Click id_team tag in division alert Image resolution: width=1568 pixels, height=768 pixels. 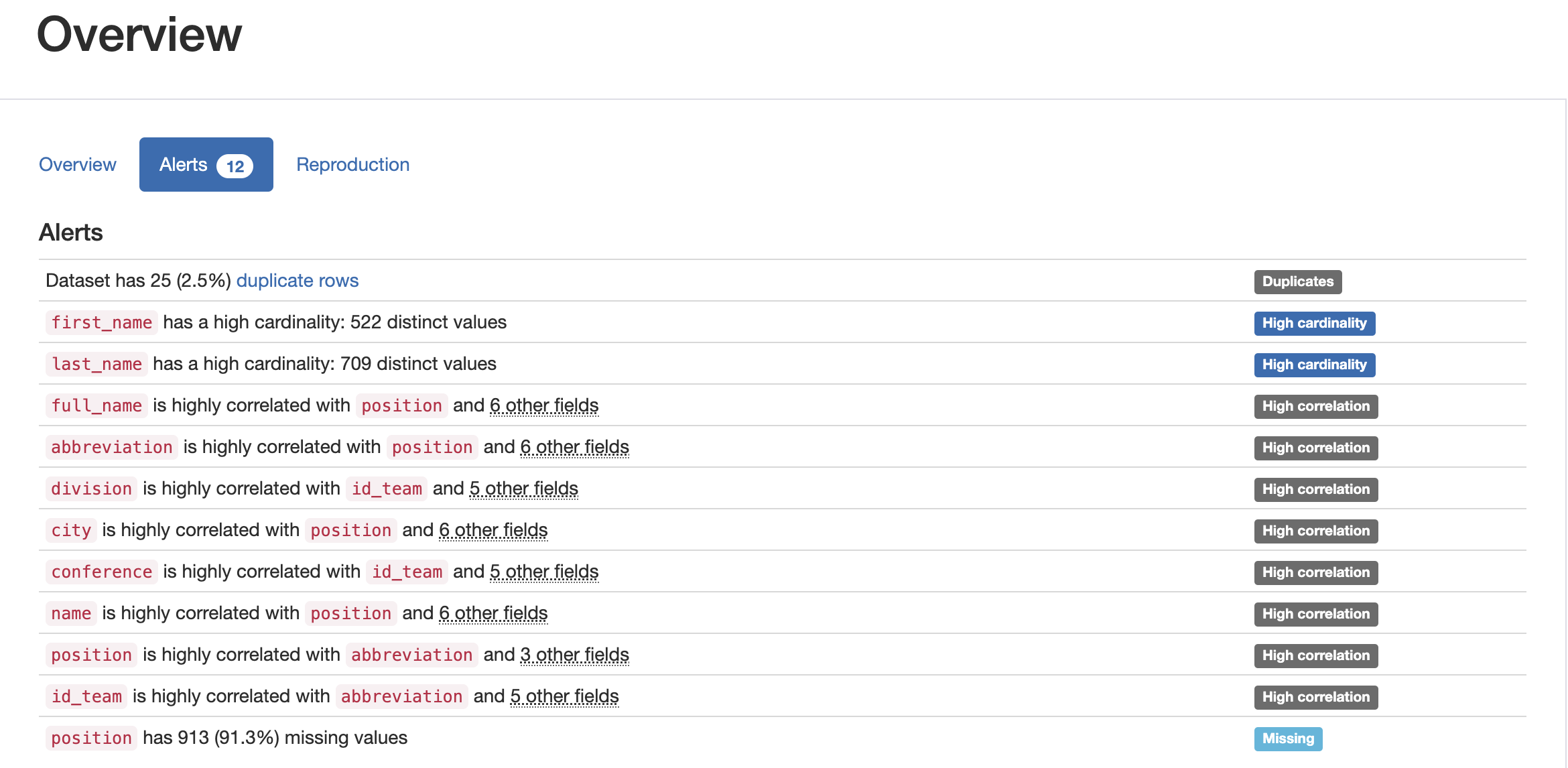[387, 489]
